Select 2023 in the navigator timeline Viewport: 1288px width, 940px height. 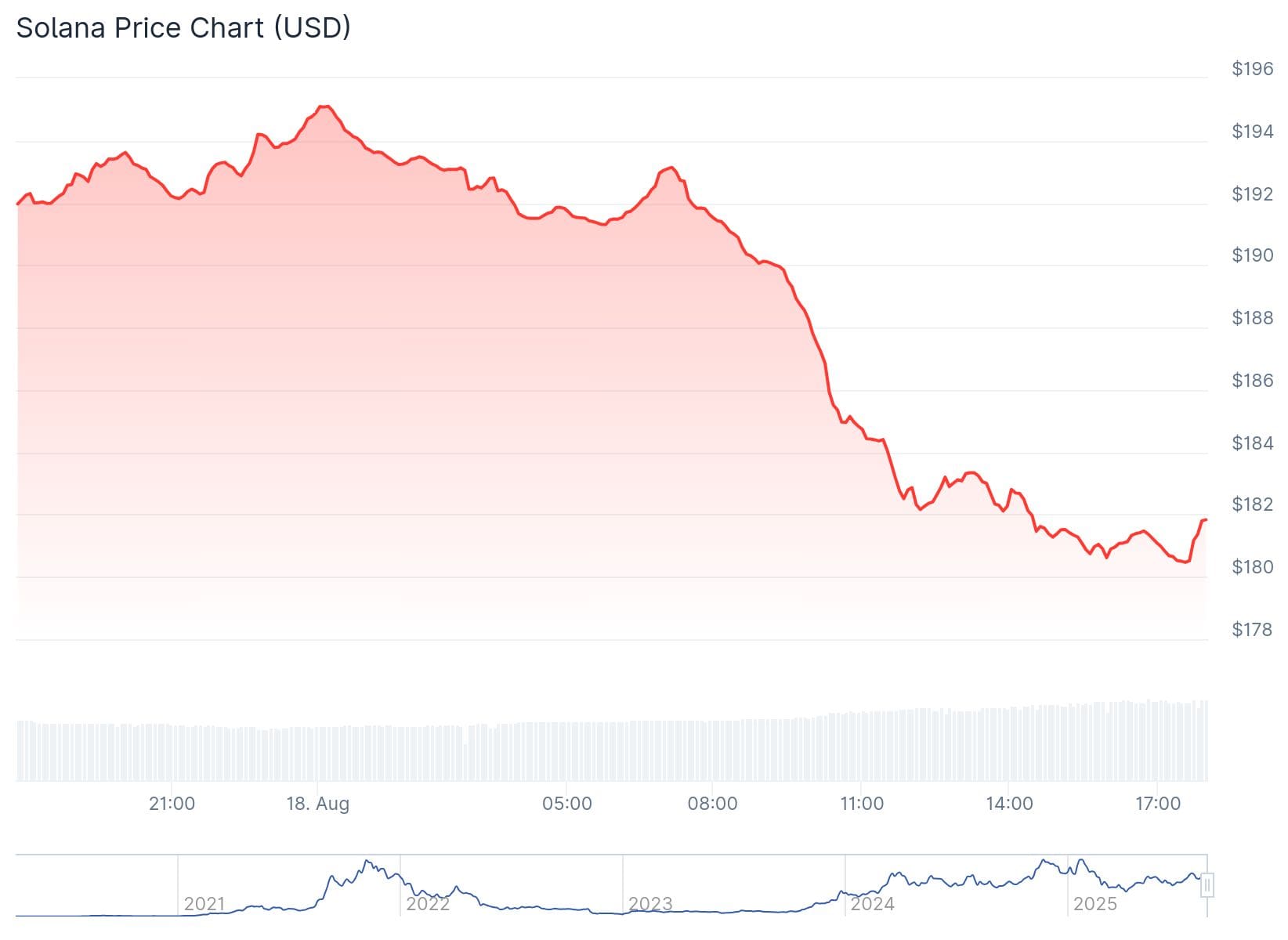tap(650, 904)
